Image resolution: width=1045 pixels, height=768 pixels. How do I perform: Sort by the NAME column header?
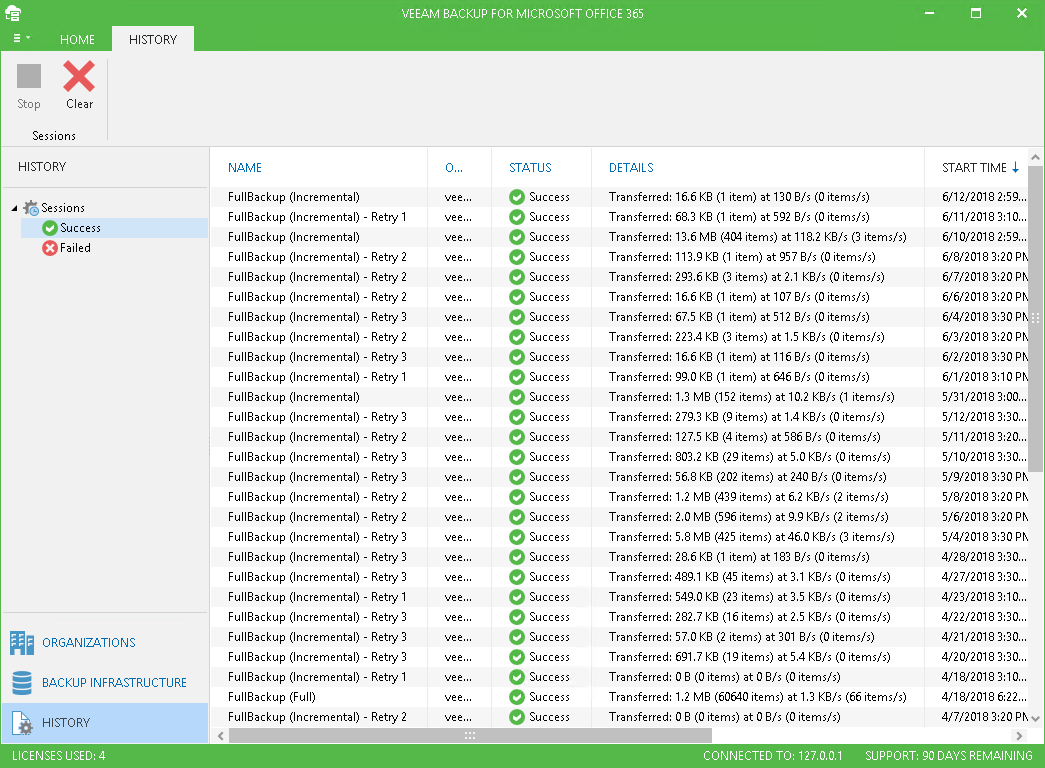click(245, 167)
